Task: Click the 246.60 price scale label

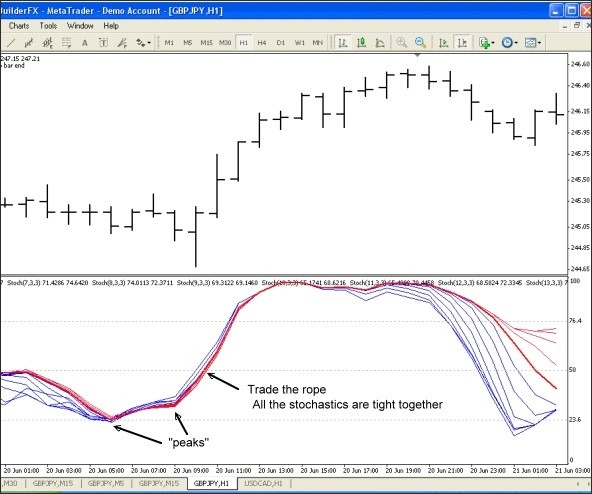Action: (580, 65)
